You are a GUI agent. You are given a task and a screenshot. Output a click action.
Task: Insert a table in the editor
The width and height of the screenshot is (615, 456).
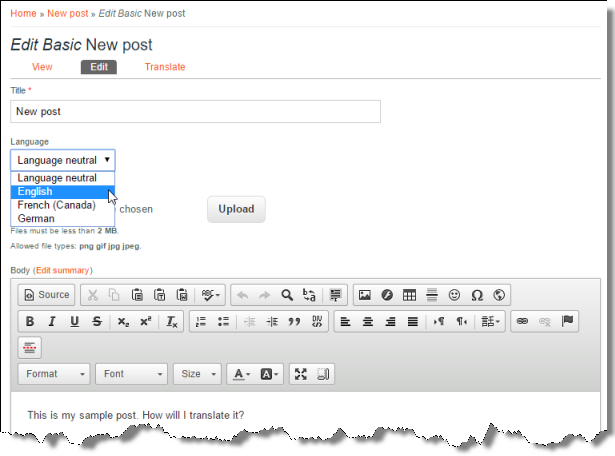tap(409, 295)
